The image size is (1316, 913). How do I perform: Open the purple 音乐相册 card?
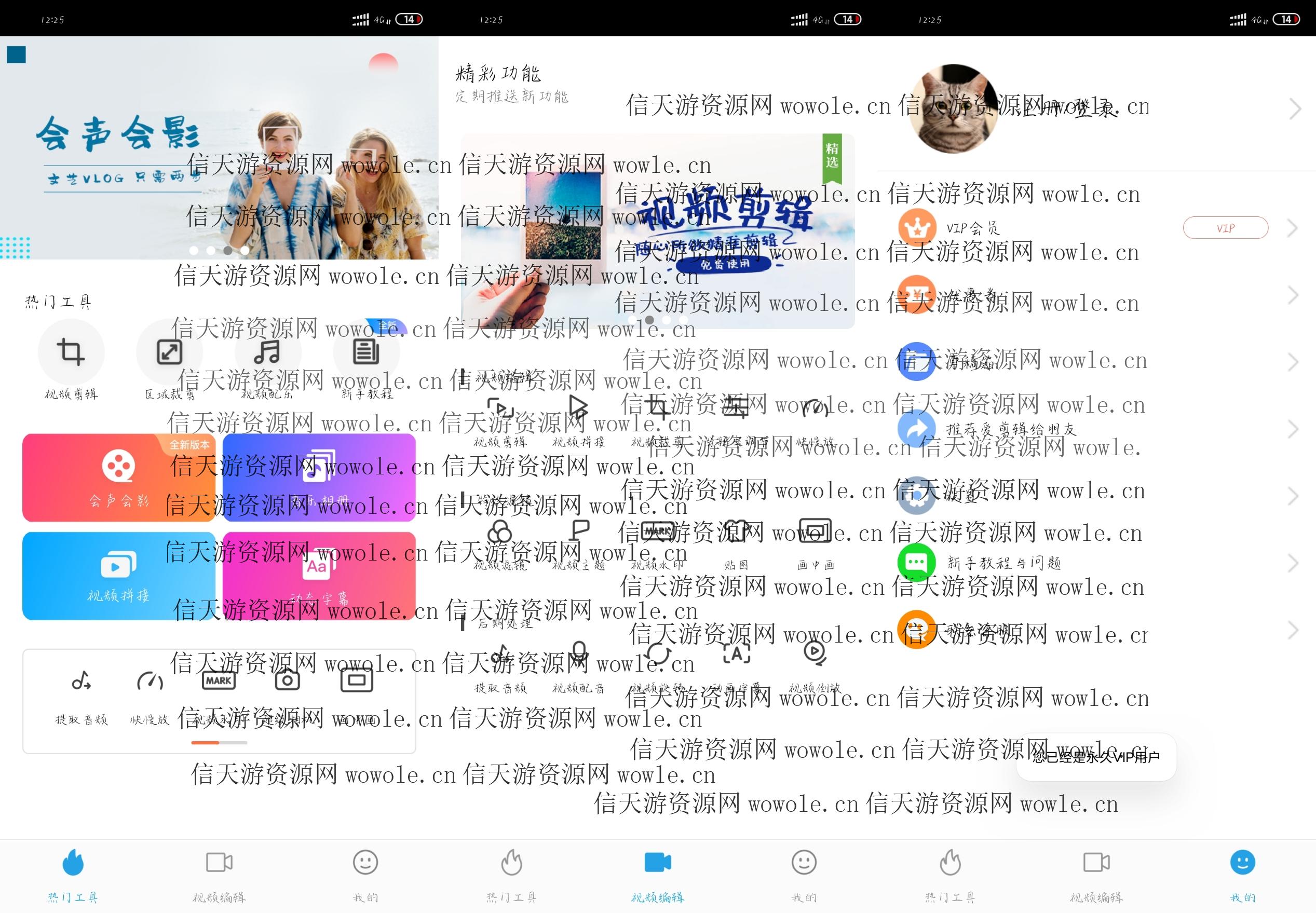319,478
